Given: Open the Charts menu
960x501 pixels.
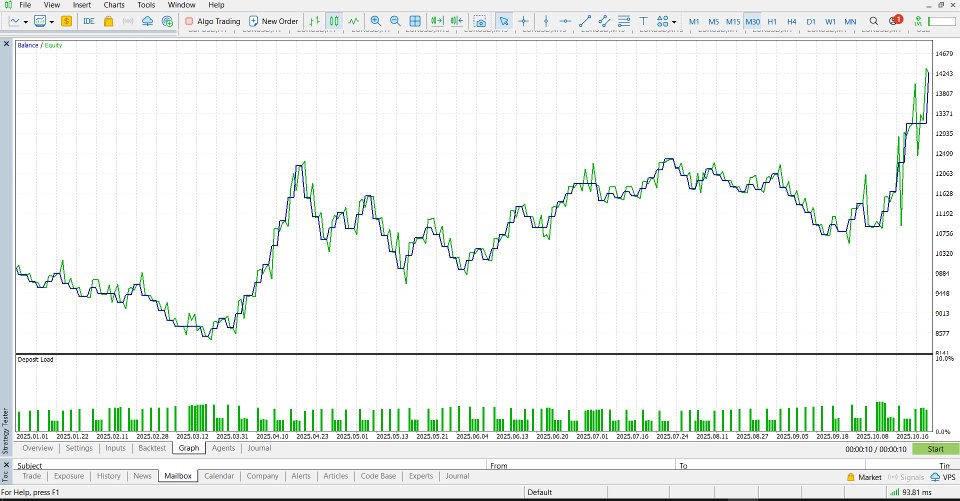Looking at the screenshot, I should pyautogui.click(x=114, y=5).
